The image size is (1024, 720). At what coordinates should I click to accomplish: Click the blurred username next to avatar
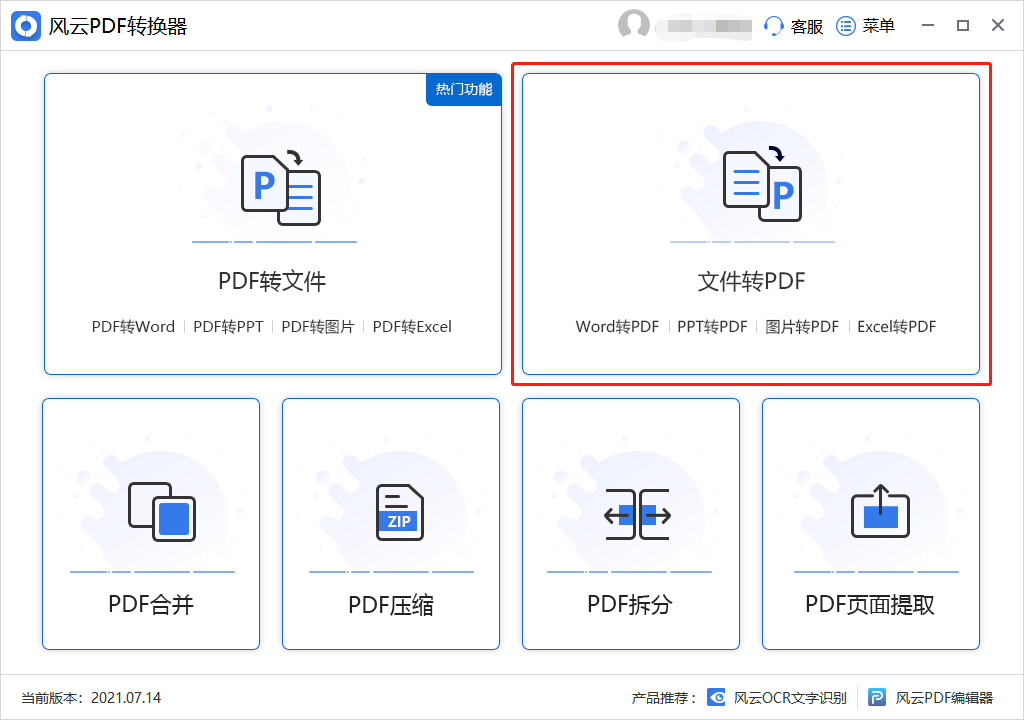(704, 27)
